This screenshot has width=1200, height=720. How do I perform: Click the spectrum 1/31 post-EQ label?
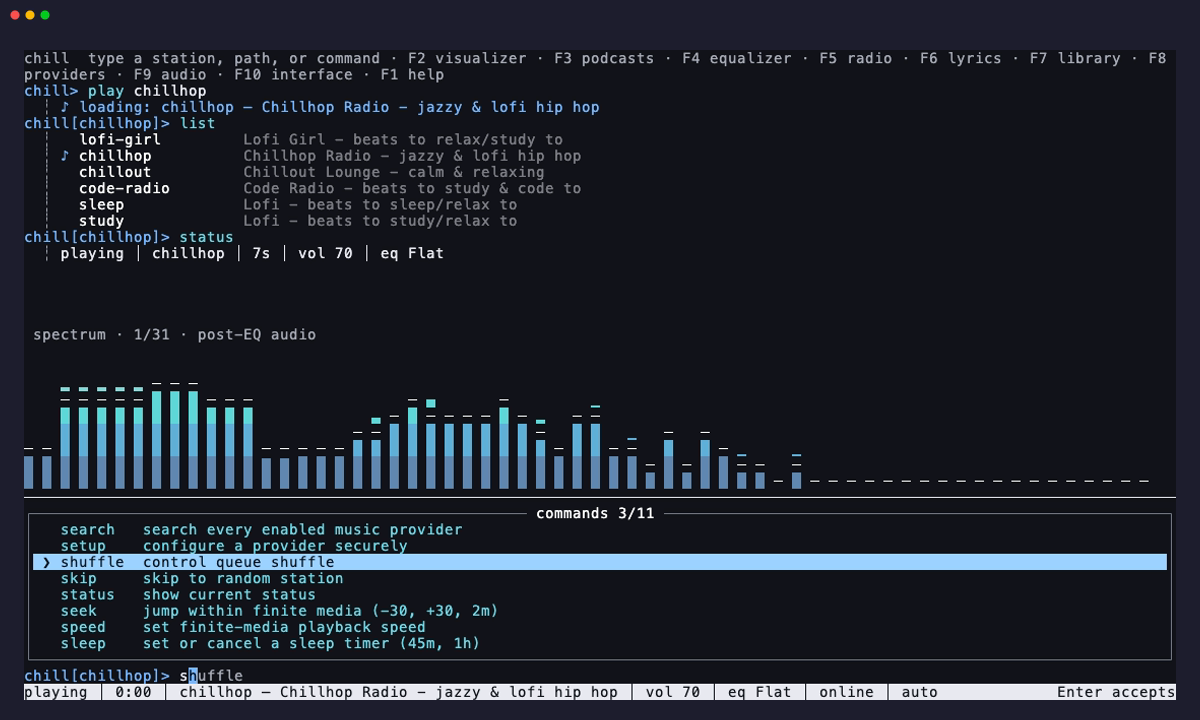[174, 335]
